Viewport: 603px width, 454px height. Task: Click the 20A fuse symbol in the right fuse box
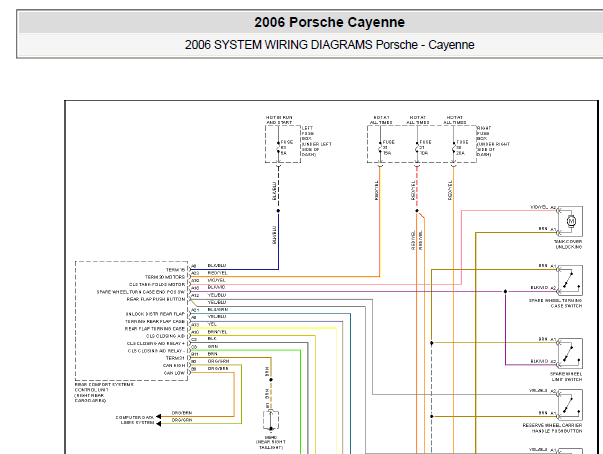click(454, 147)
